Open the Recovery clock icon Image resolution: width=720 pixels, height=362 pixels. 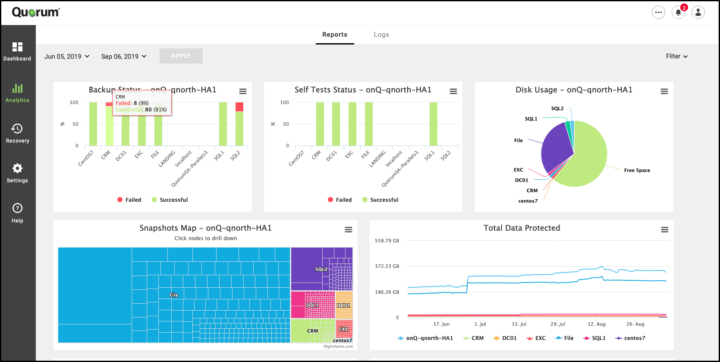click(x=17, y=129)
